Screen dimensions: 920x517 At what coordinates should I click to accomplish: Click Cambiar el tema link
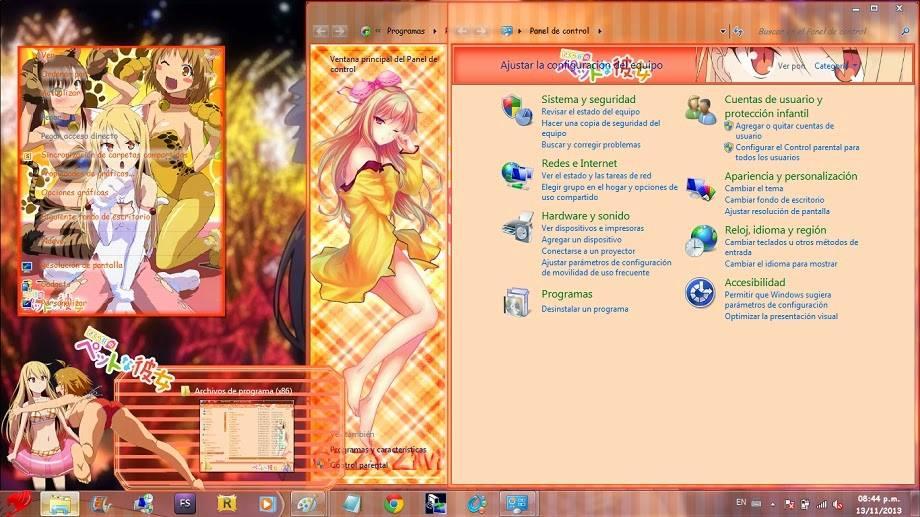click(753, 188)
